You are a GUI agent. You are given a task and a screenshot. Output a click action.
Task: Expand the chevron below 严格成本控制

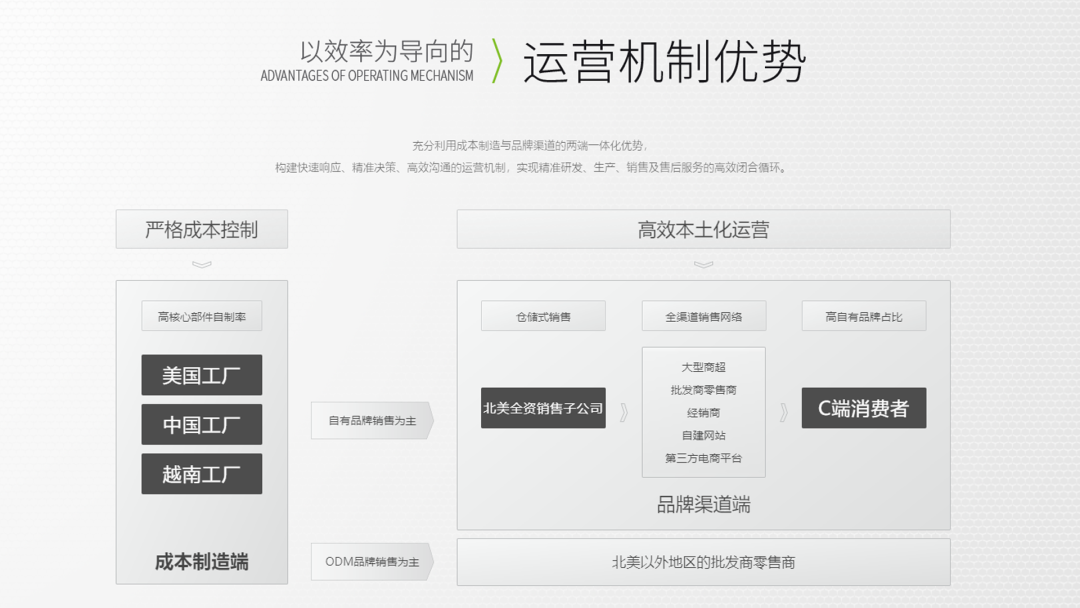[202, 264]
